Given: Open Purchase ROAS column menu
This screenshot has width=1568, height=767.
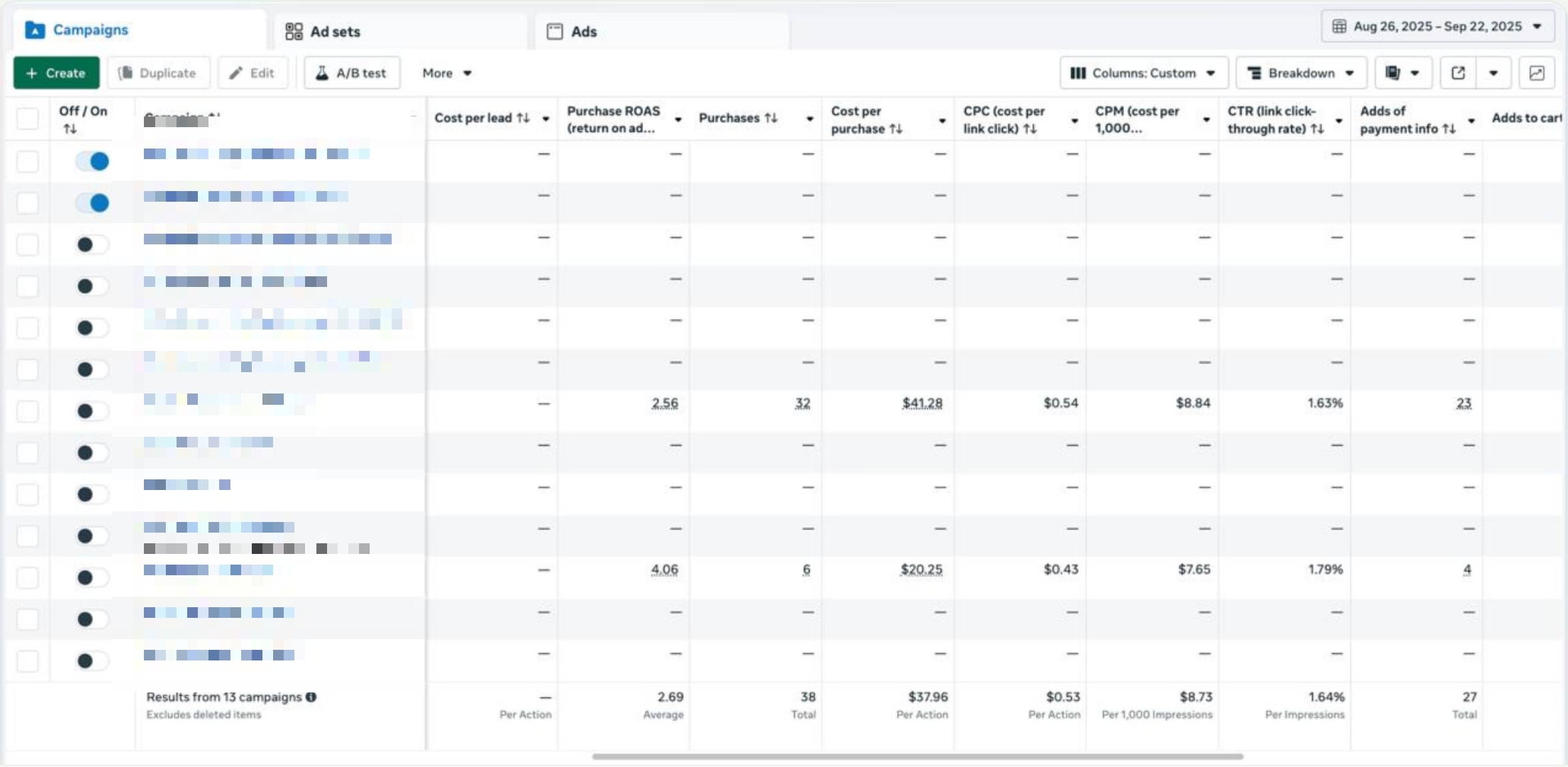Looking at the screenshot, I should coord(678,120).
